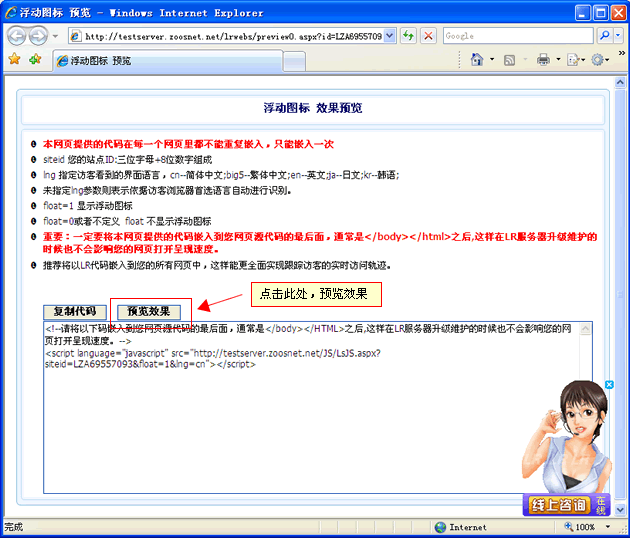Click the 复制代码 button
The height and width of the screenshot is (538, 630).
pos(74,311)
